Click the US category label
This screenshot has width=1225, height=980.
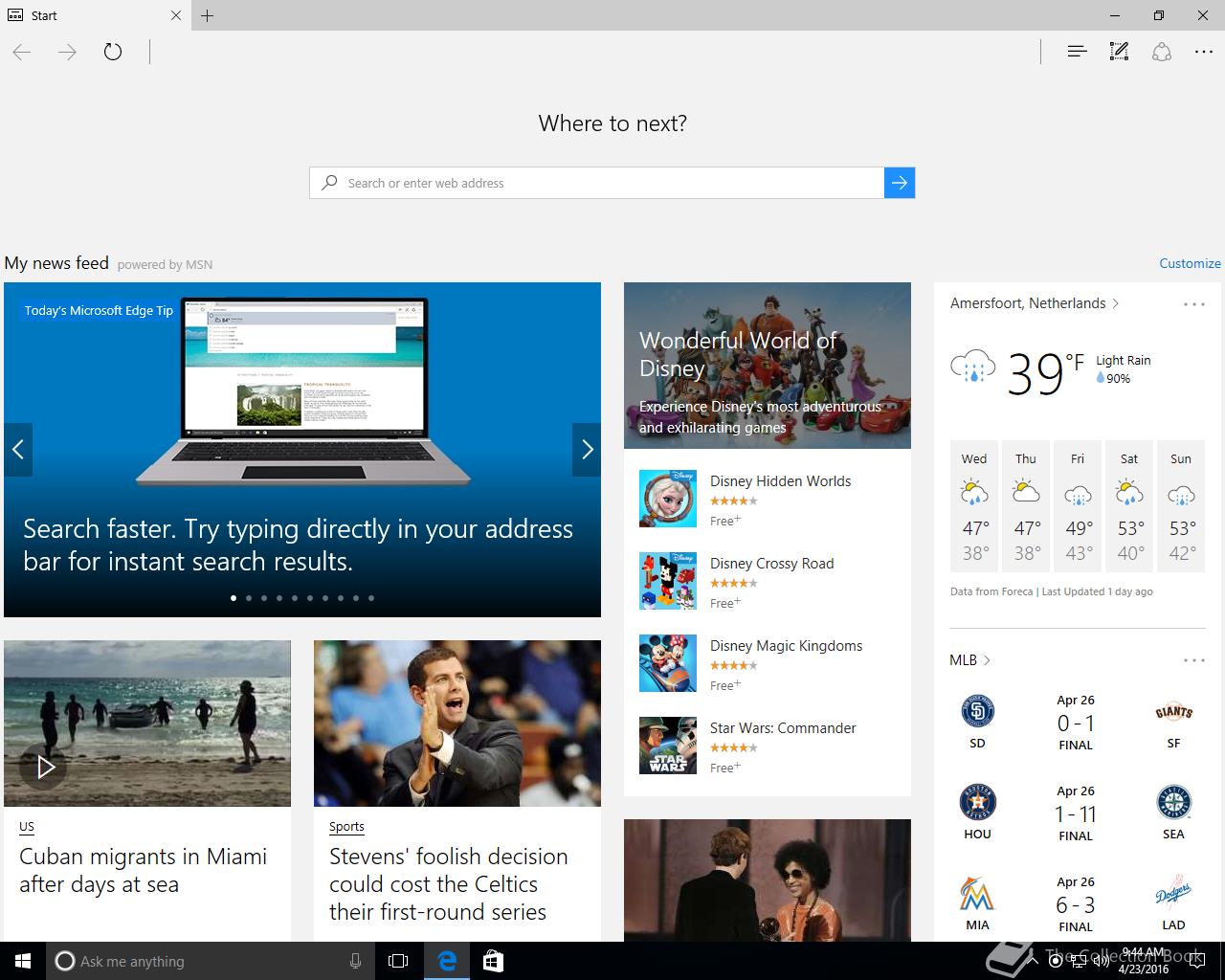point(27,827)
